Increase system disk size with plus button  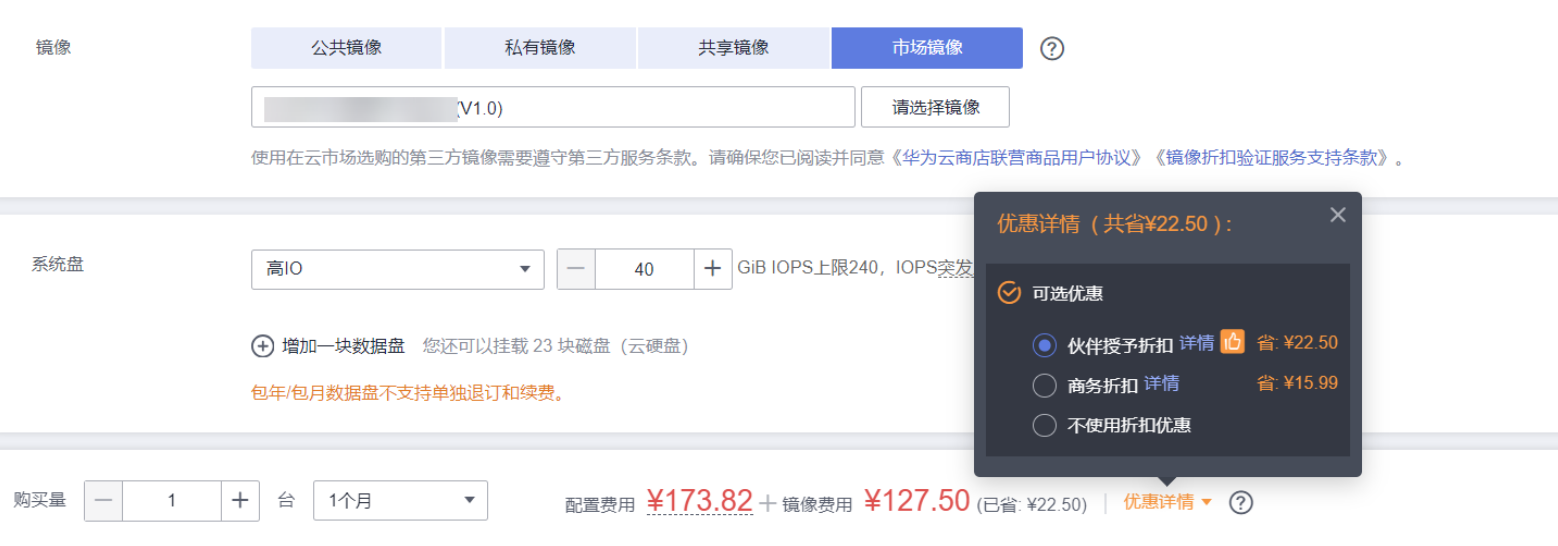click(713, 269)
